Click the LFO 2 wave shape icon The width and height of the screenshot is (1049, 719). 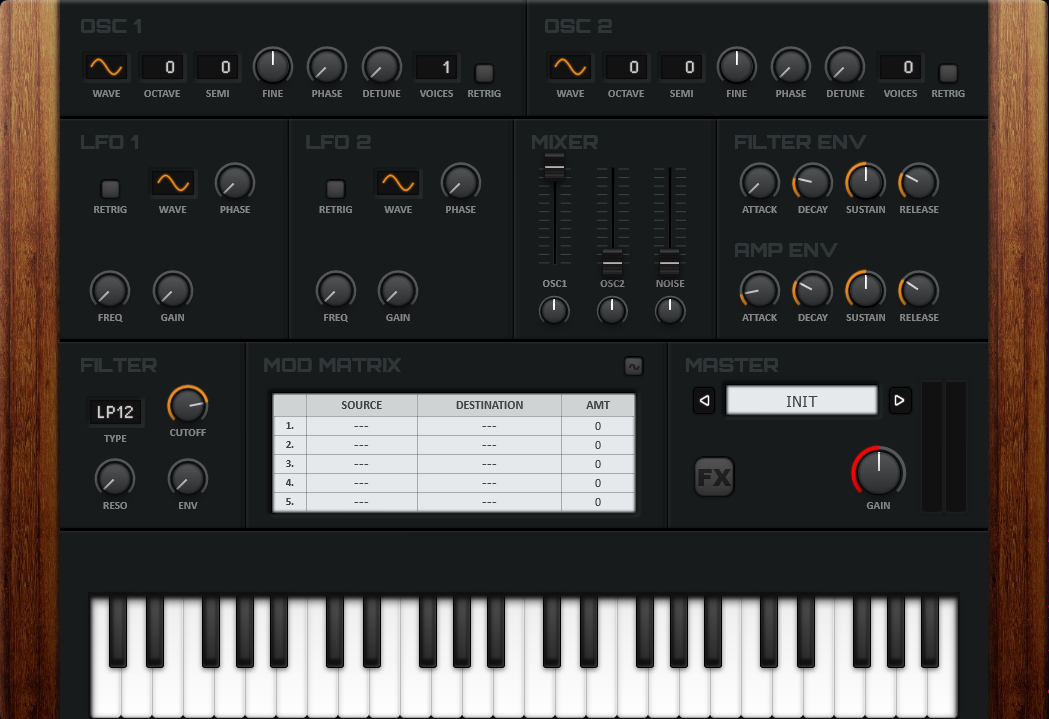pos(398,183)
